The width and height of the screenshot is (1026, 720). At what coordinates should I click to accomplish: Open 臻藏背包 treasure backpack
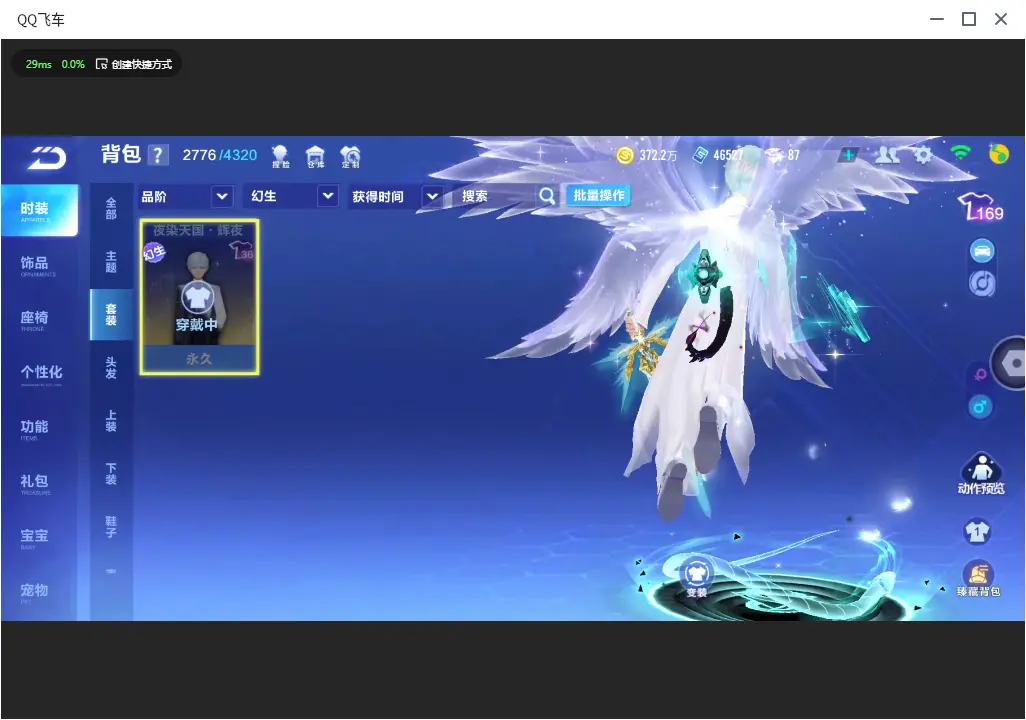(978, 579)
